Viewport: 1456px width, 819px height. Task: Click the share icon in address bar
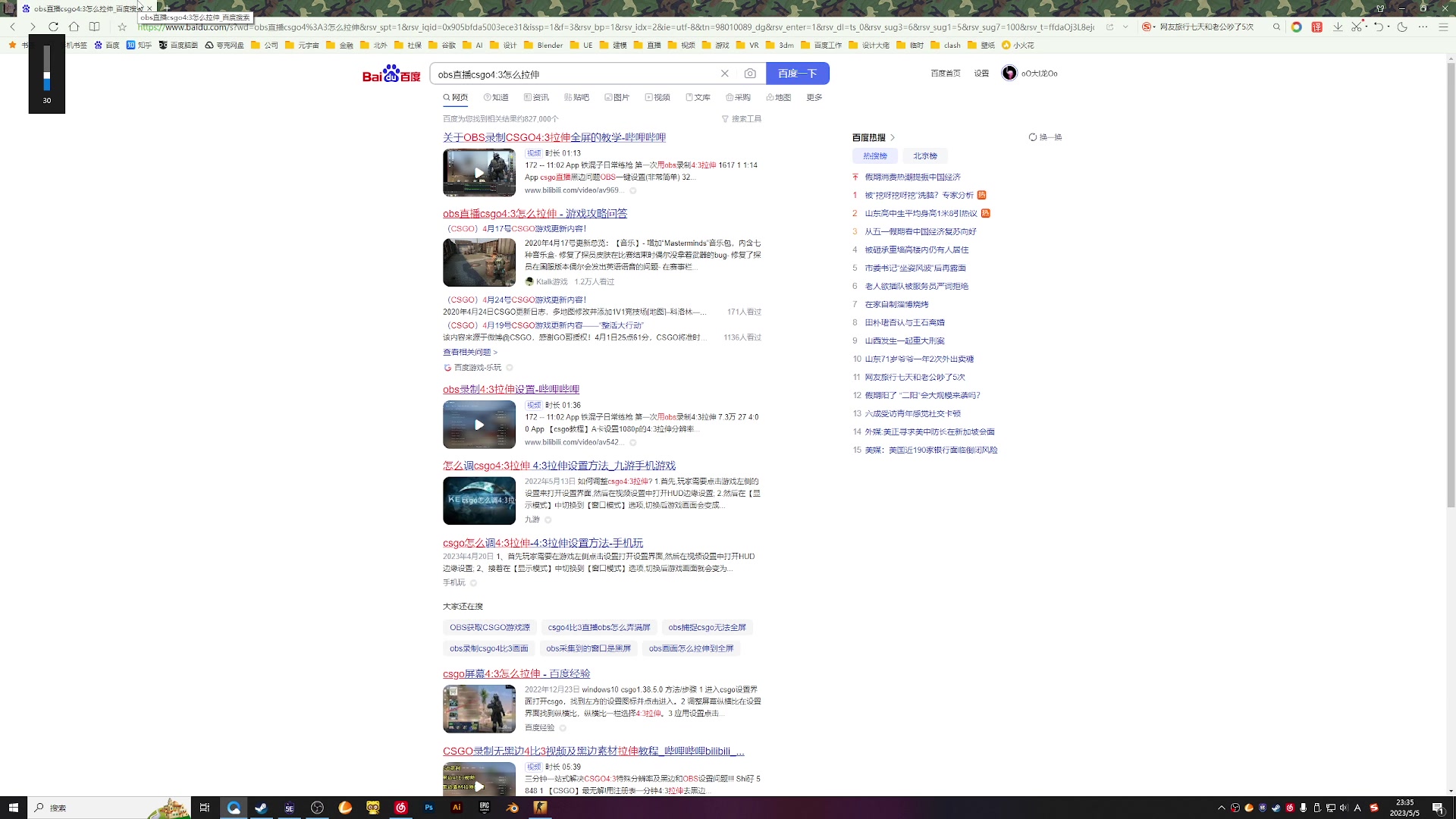pyautogui.click(x=1109, y=27)
